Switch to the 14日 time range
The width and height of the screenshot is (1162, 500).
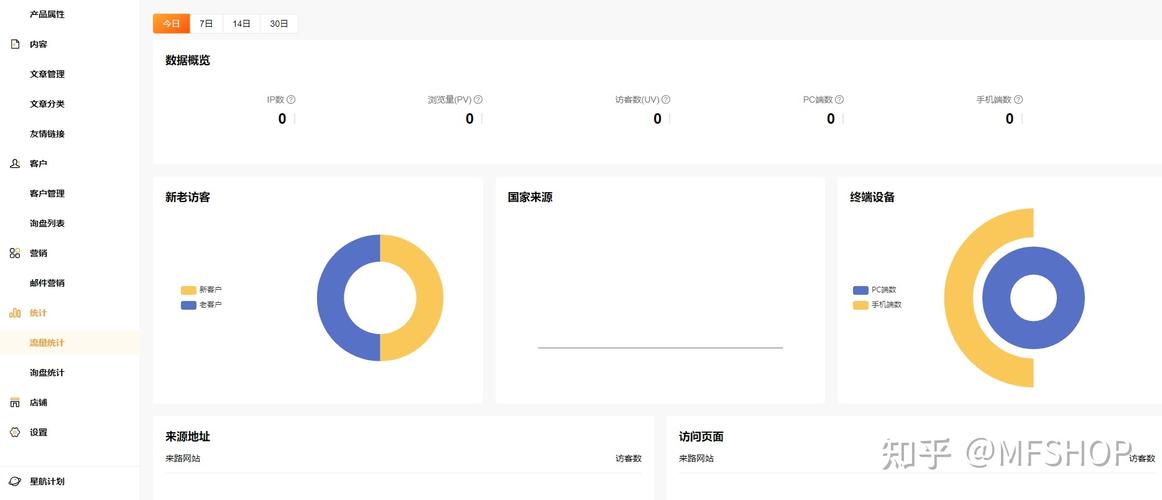pos(242,24)
